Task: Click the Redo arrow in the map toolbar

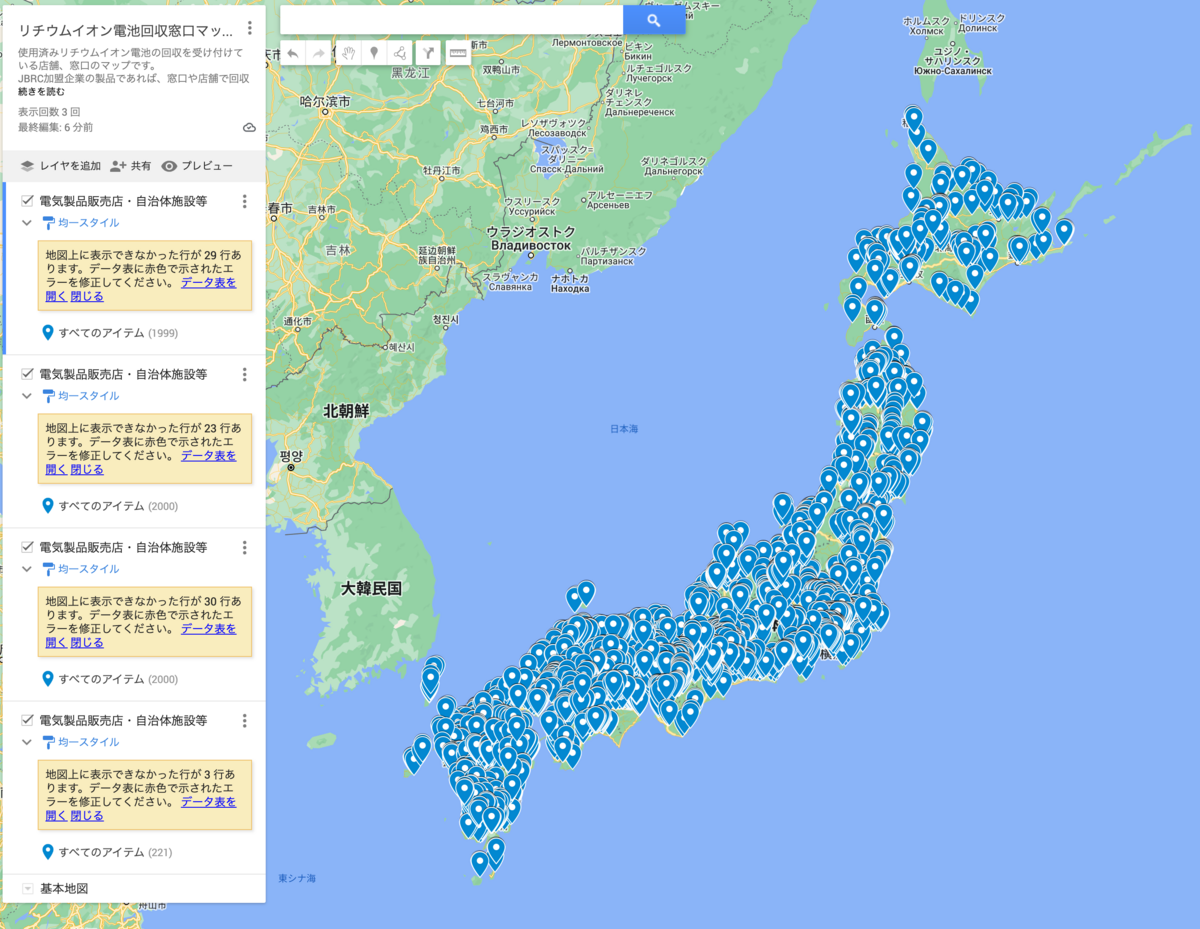Action: [x=319, y=53]
